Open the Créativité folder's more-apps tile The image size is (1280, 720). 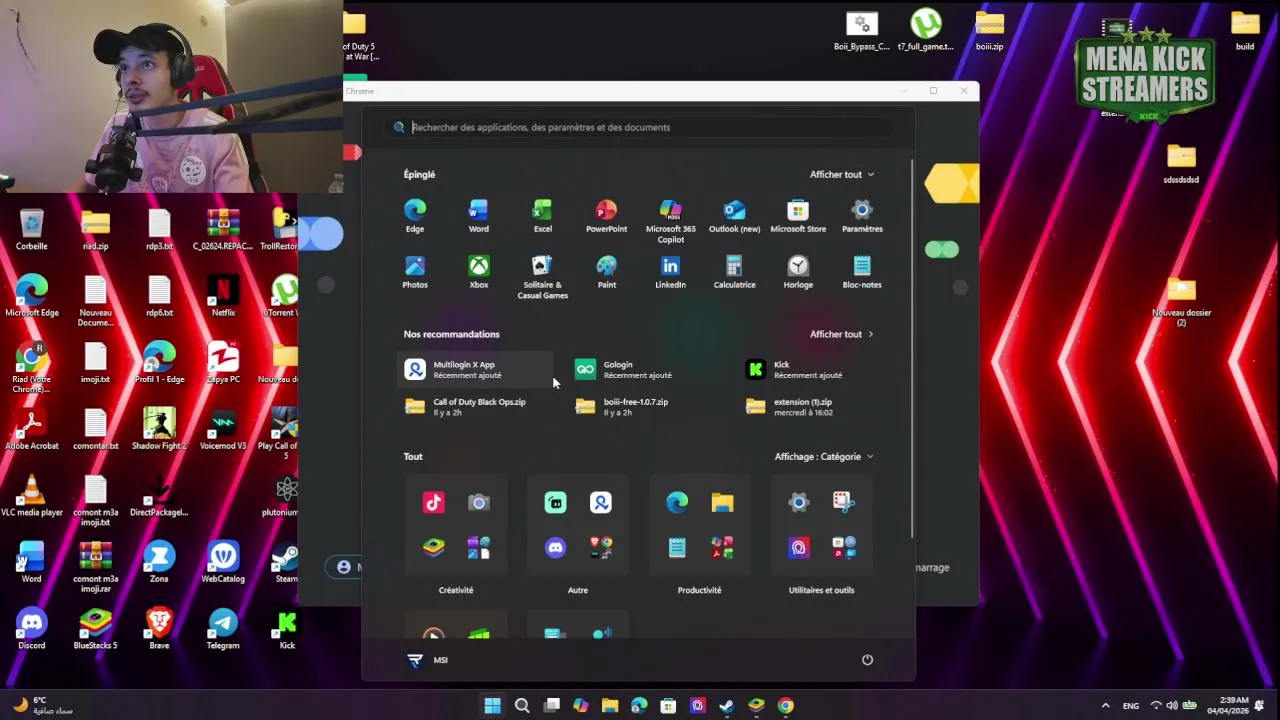pos(479,547)
